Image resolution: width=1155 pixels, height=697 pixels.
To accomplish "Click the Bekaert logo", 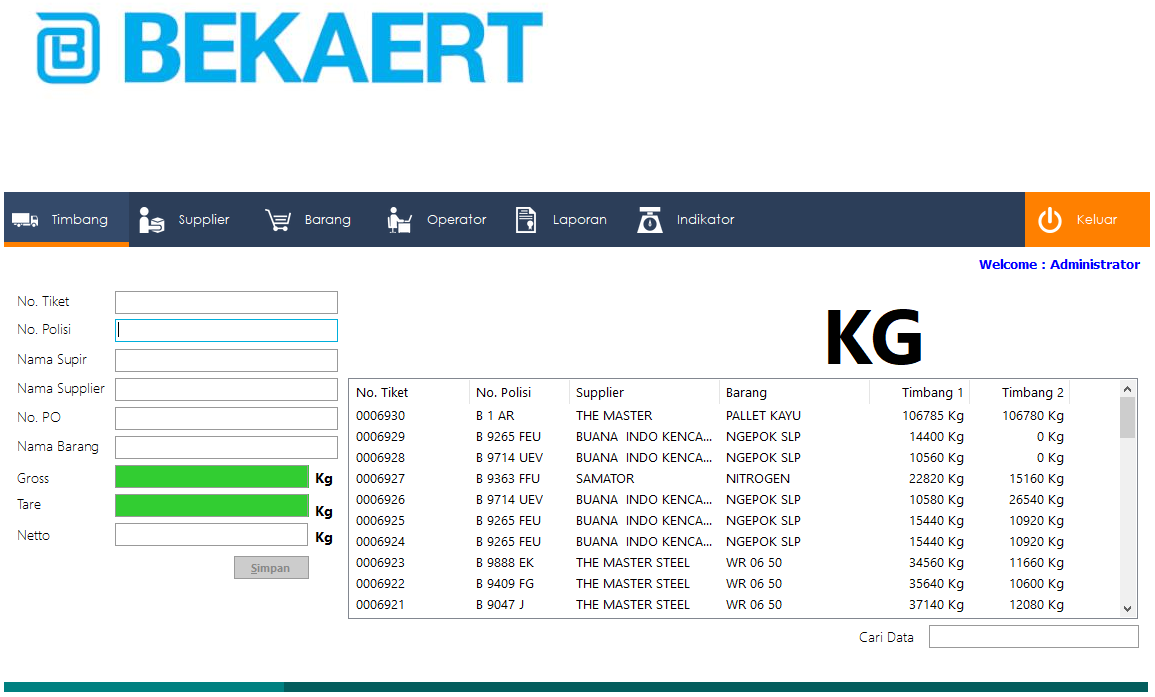I will 289,48.
